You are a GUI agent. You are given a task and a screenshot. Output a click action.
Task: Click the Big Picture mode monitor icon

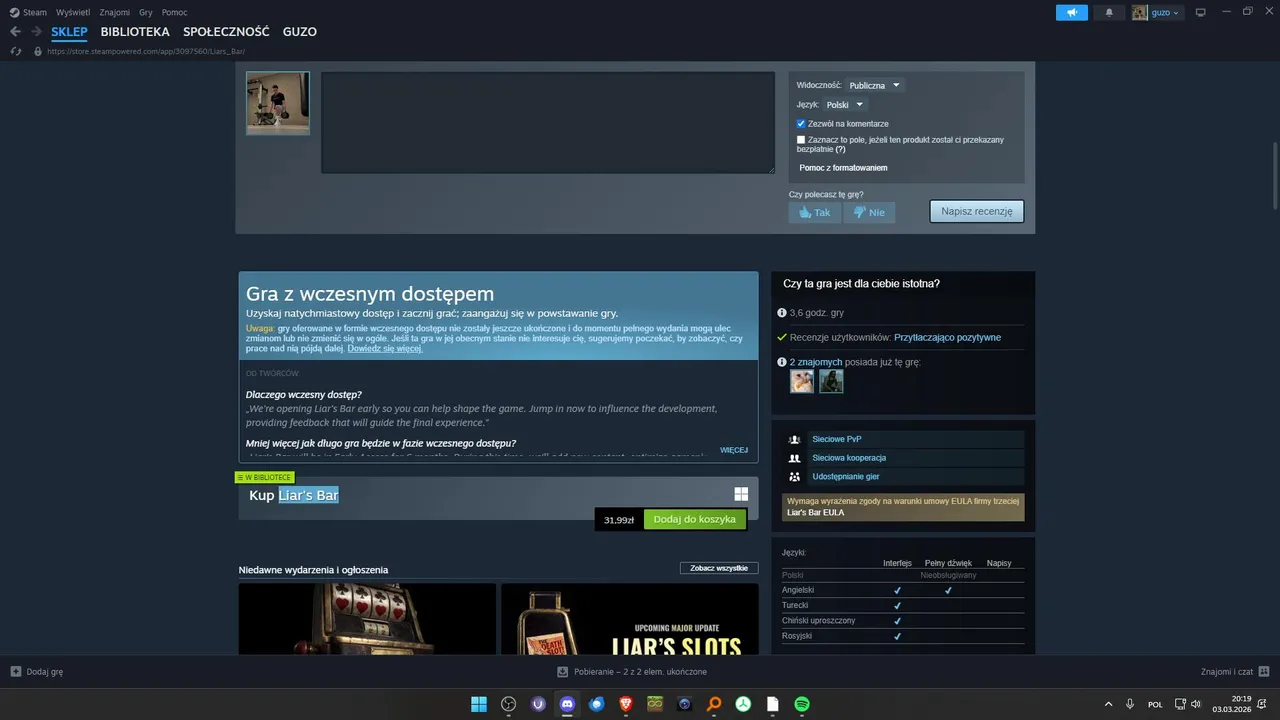(x=1200, y=12)
